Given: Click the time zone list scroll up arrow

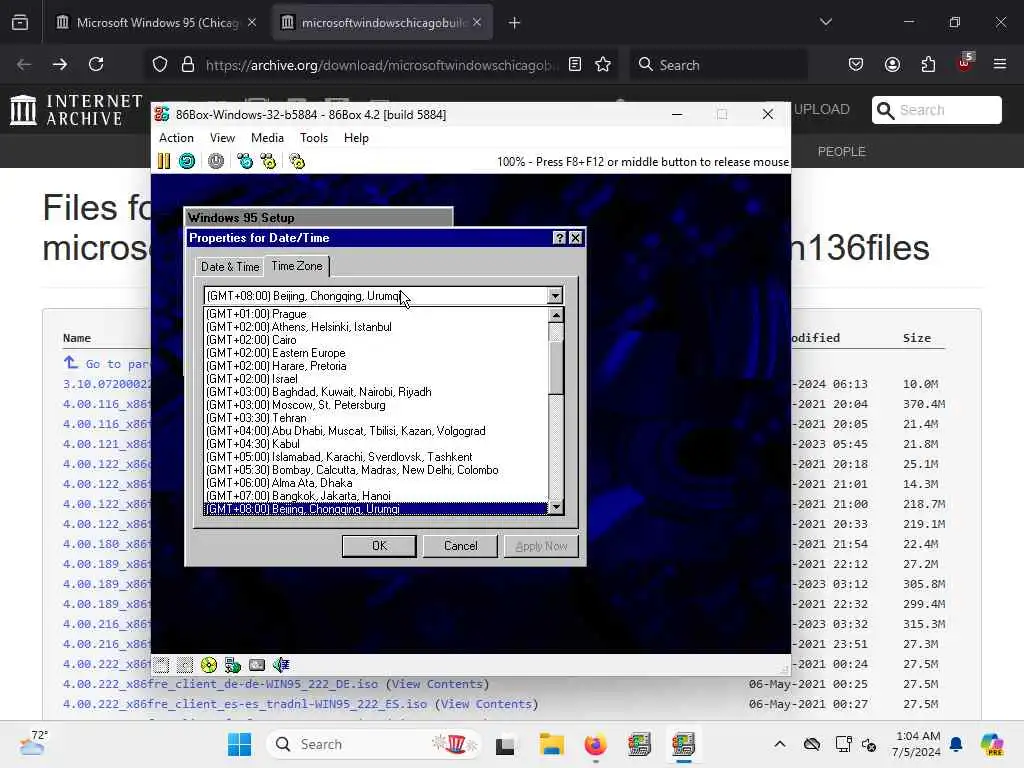Looking at the screenshot, I should point(556,315).
